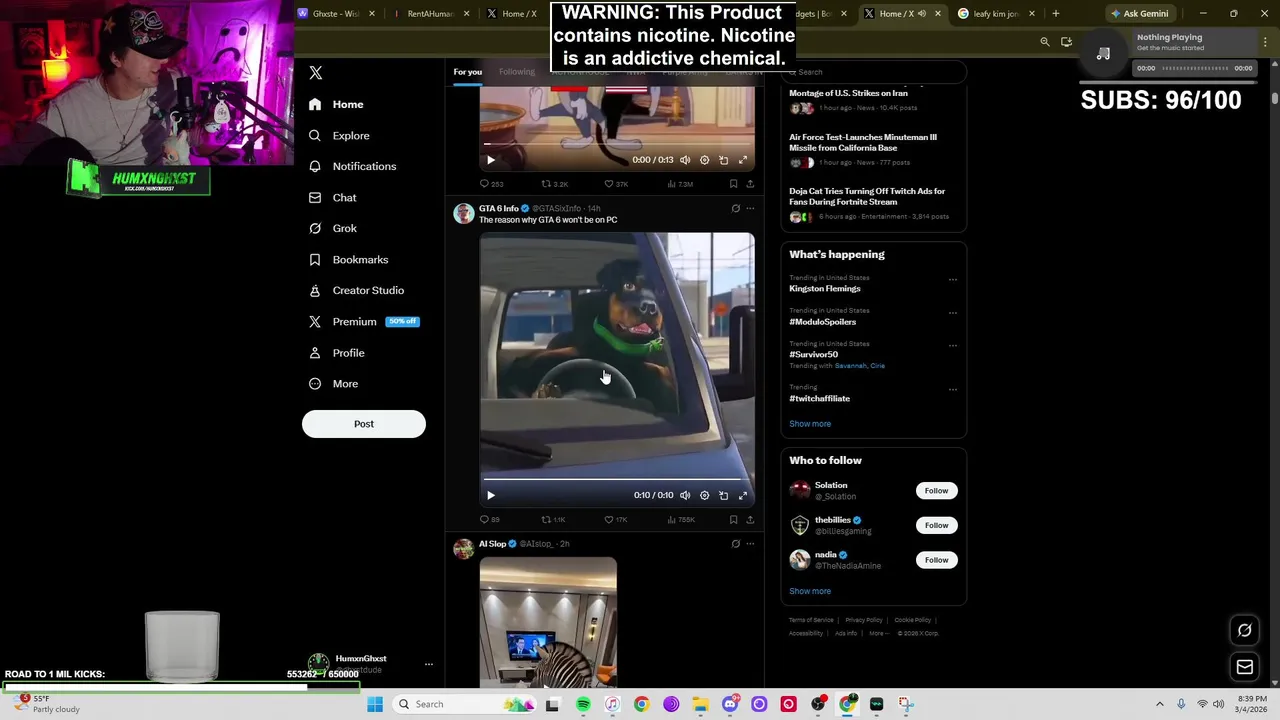The width and height of the screenshot is (1280, 720).
Task: Bookmark the GTA 6 Info post
Action: pyautogui.click(x=733, y=520)
